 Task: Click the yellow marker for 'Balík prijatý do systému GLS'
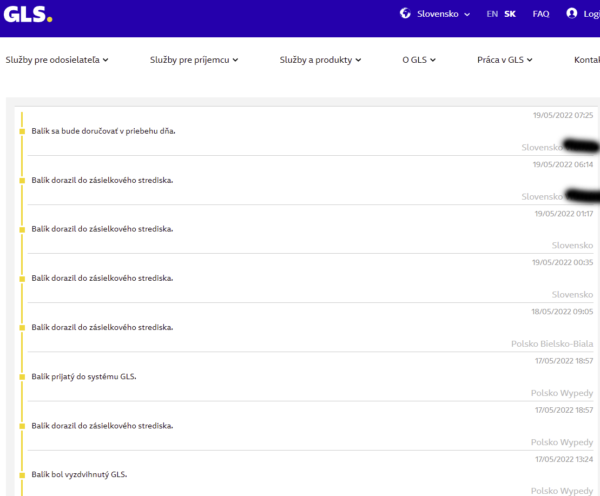(22, 376)
